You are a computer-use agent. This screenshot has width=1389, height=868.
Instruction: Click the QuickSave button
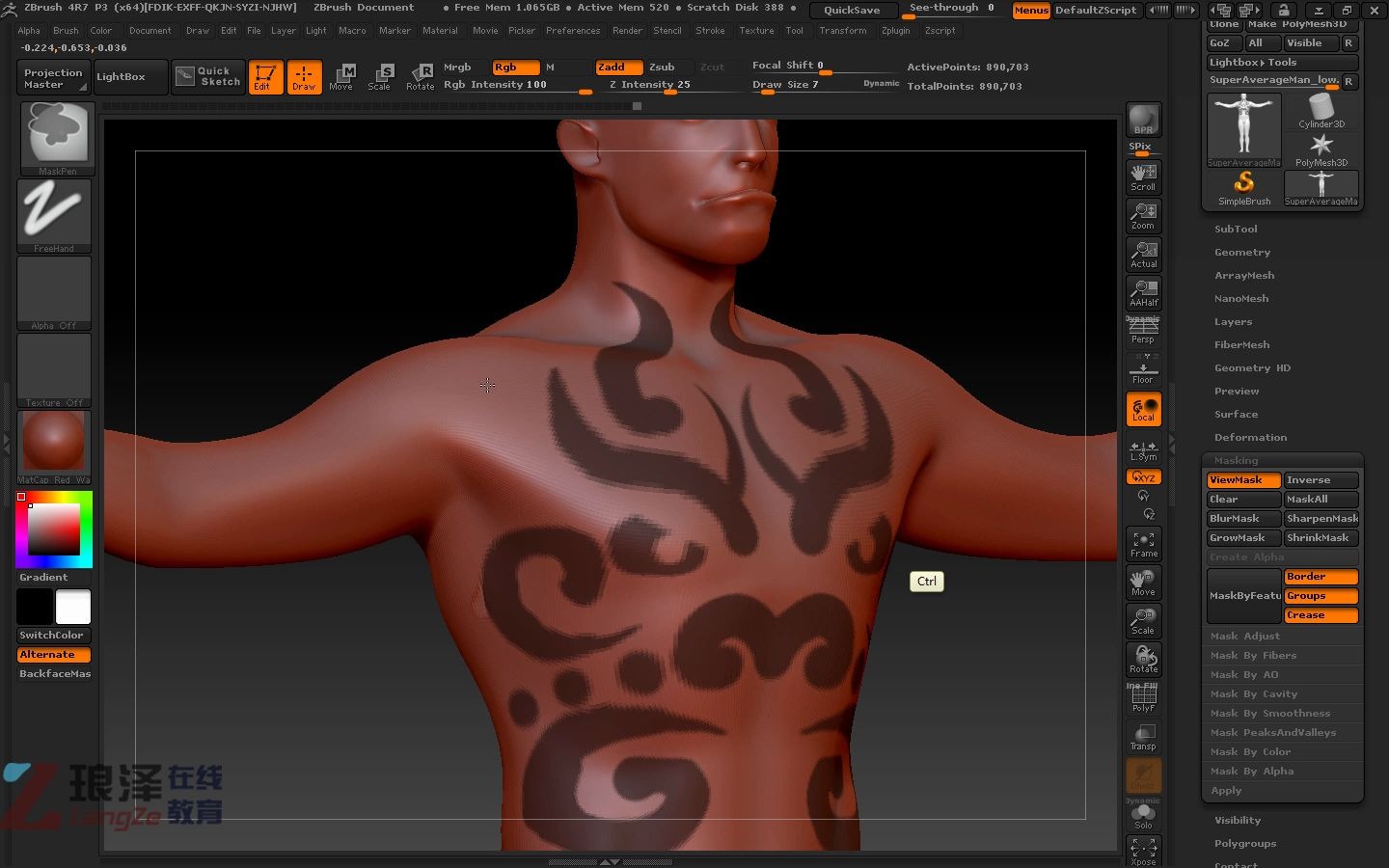(853, 10)
